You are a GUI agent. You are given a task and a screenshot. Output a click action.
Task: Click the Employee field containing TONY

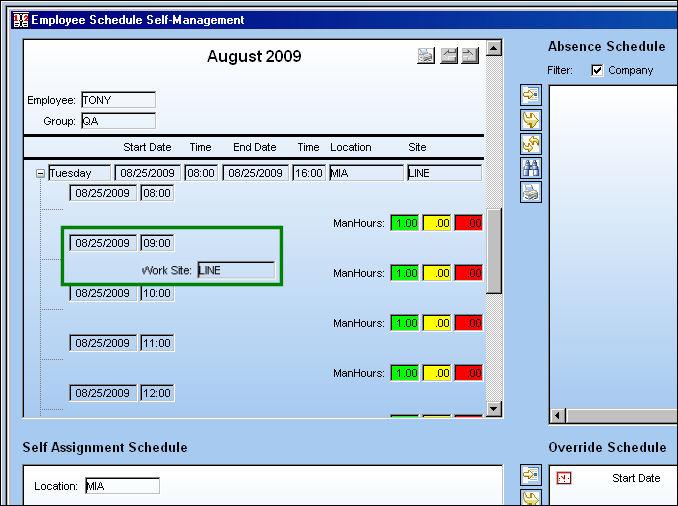(118, 100)
